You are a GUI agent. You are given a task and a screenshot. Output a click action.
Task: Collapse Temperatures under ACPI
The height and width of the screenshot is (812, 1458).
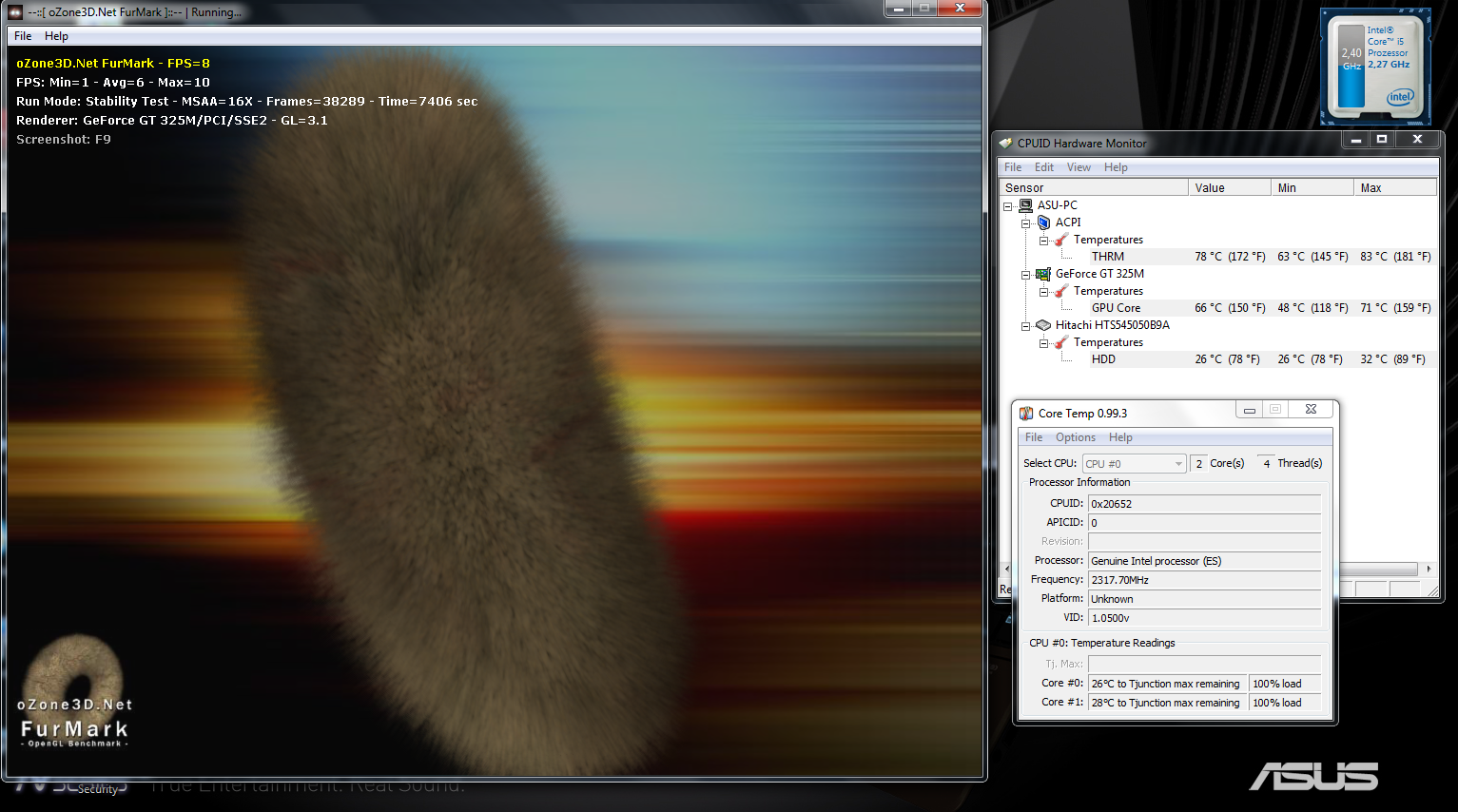(1044, 241)
